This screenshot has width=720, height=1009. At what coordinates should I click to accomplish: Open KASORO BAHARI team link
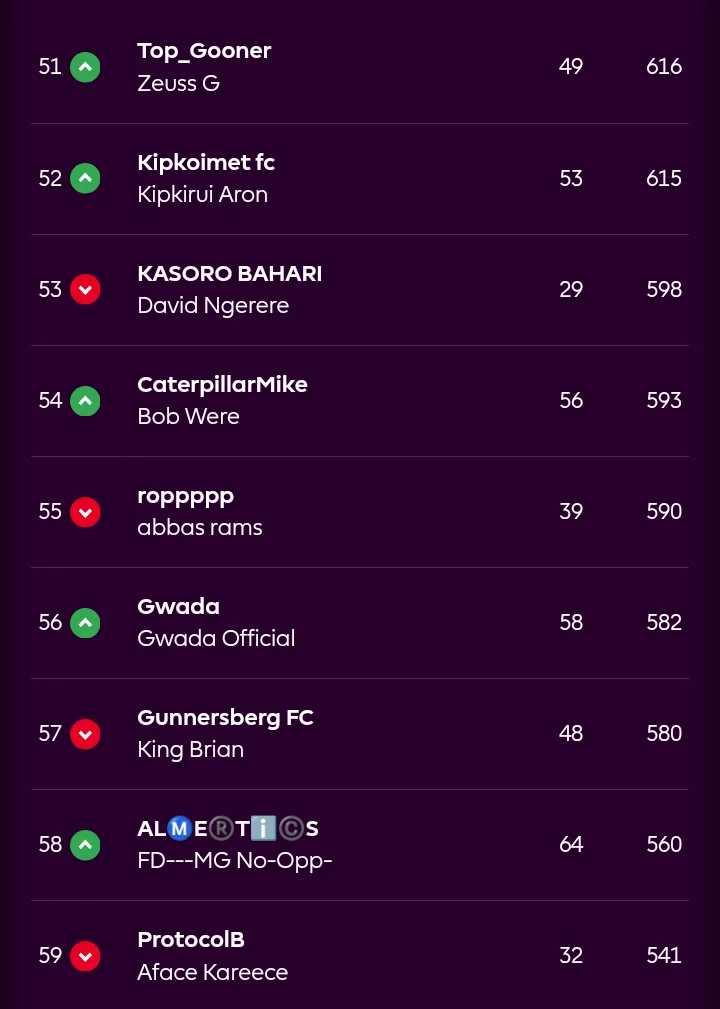229,274
